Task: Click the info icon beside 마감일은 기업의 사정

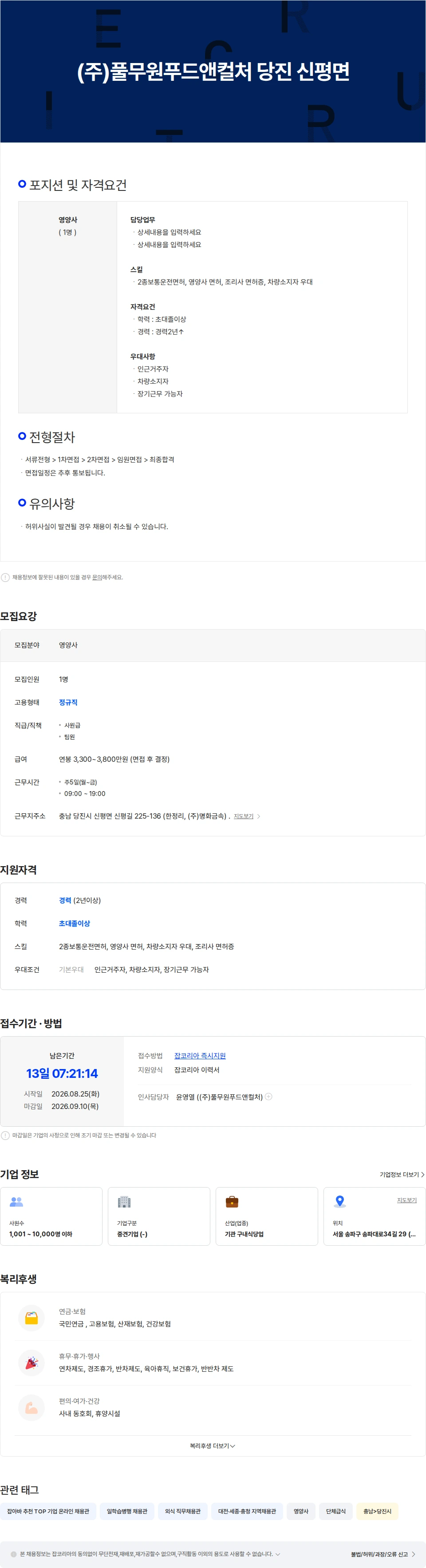Action: (5, 1135)
